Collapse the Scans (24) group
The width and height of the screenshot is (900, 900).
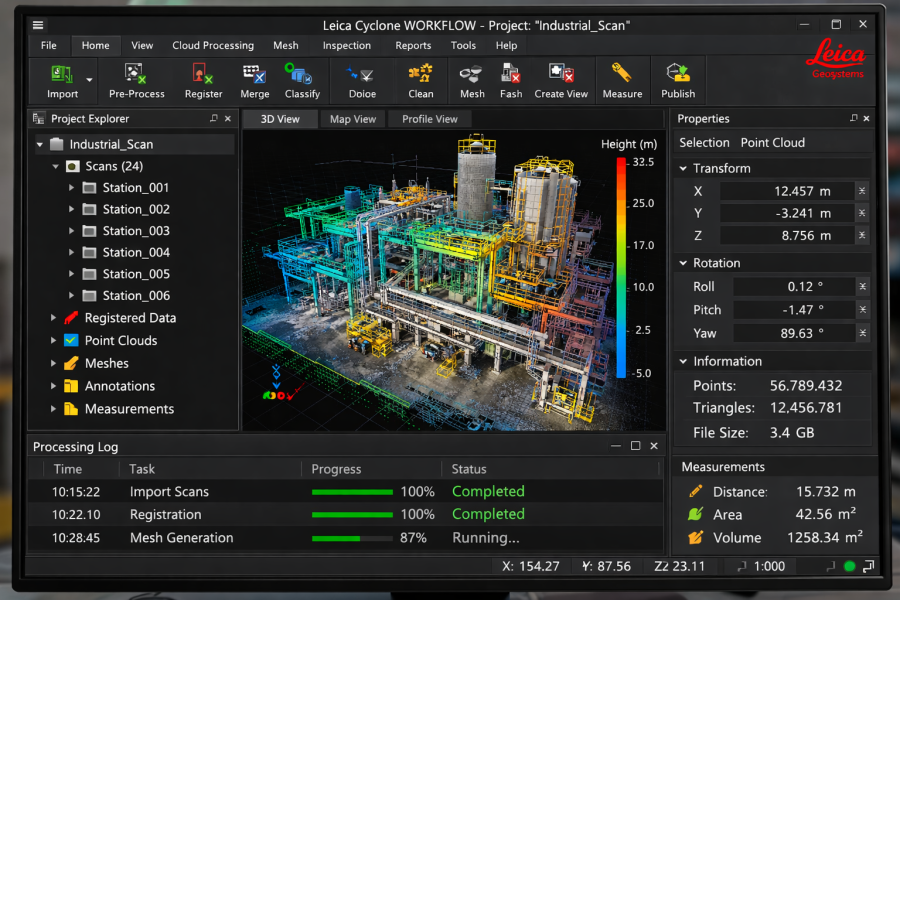point(56,166)
